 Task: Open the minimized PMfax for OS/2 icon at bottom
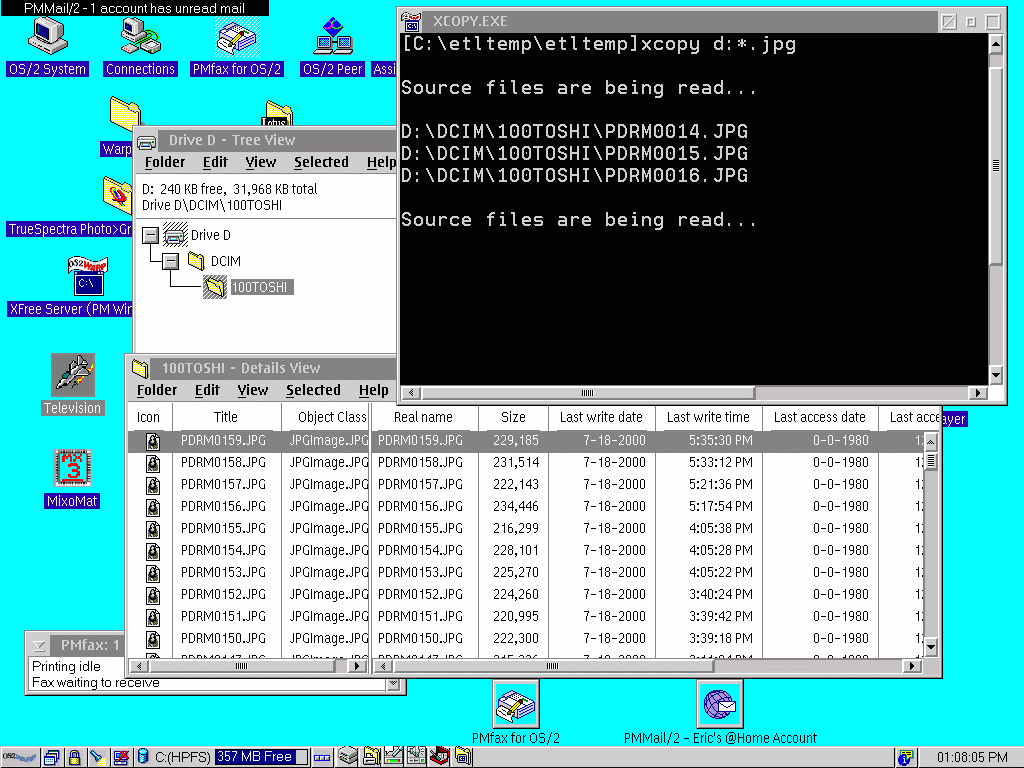516,705
